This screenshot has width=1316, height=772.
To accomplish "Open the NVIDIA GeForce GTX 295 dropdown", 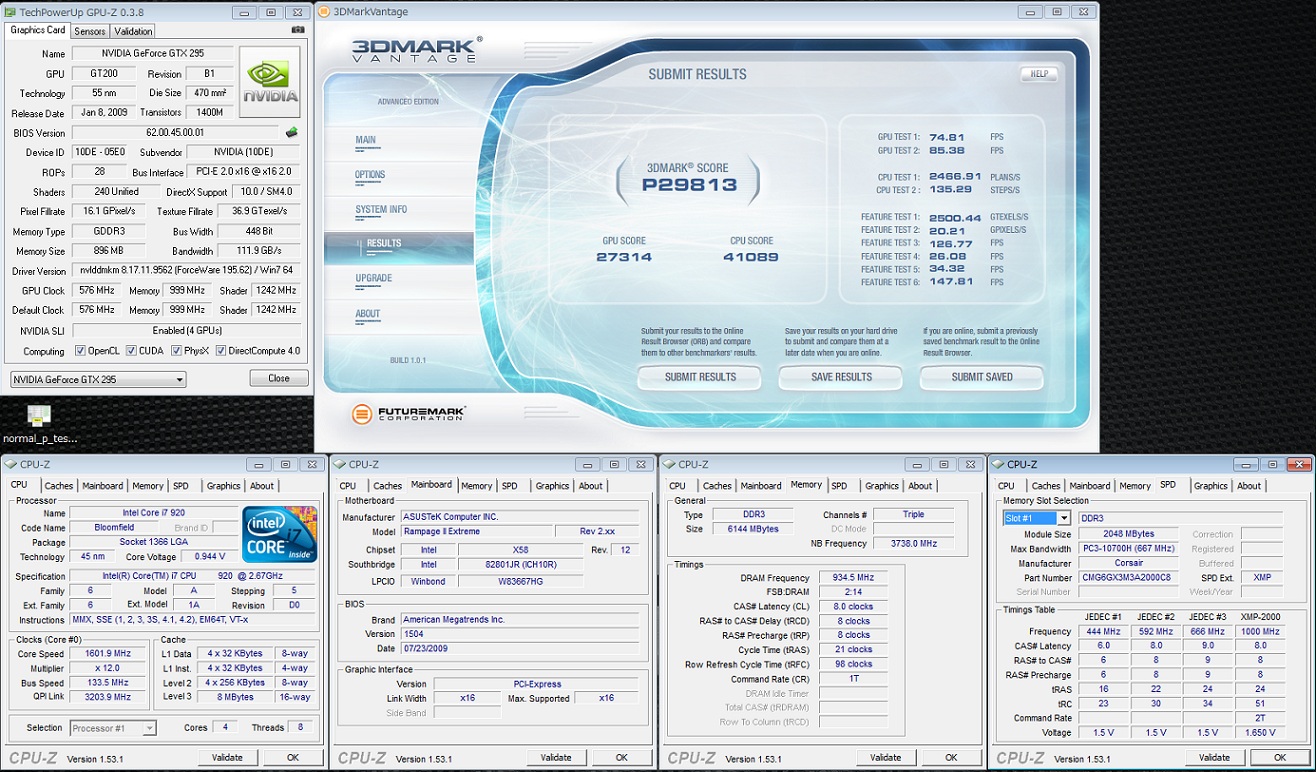I will 98,379.
